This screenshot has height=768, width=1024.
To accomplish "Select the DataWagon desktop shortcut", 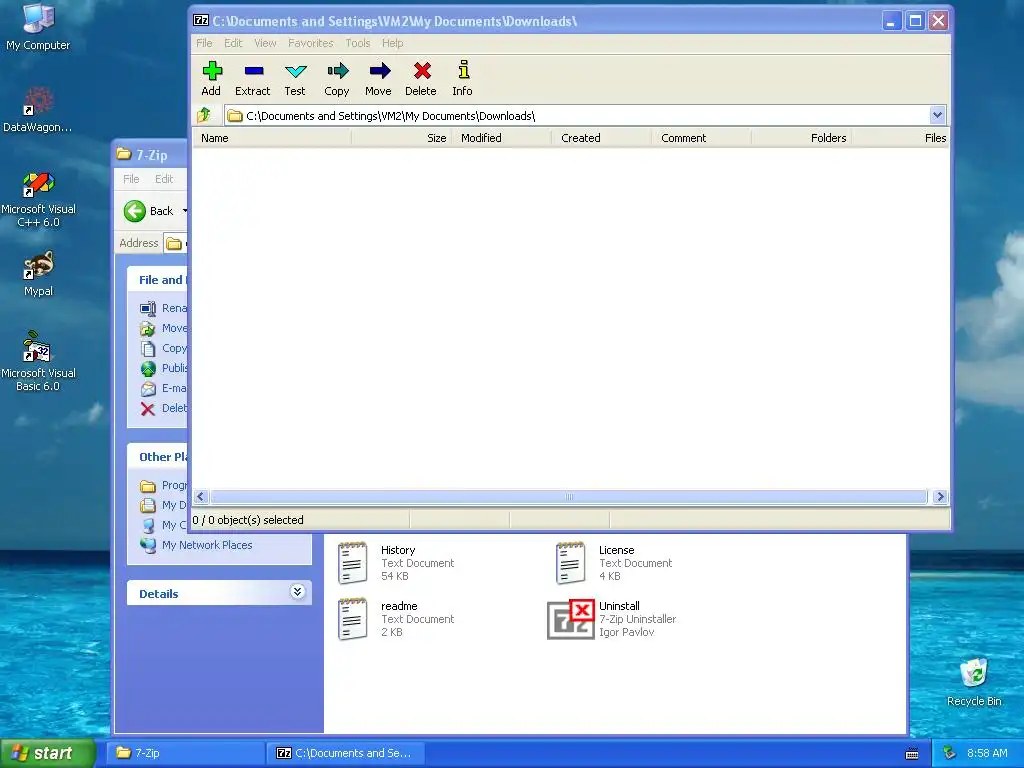I will [x=38, y=101].
